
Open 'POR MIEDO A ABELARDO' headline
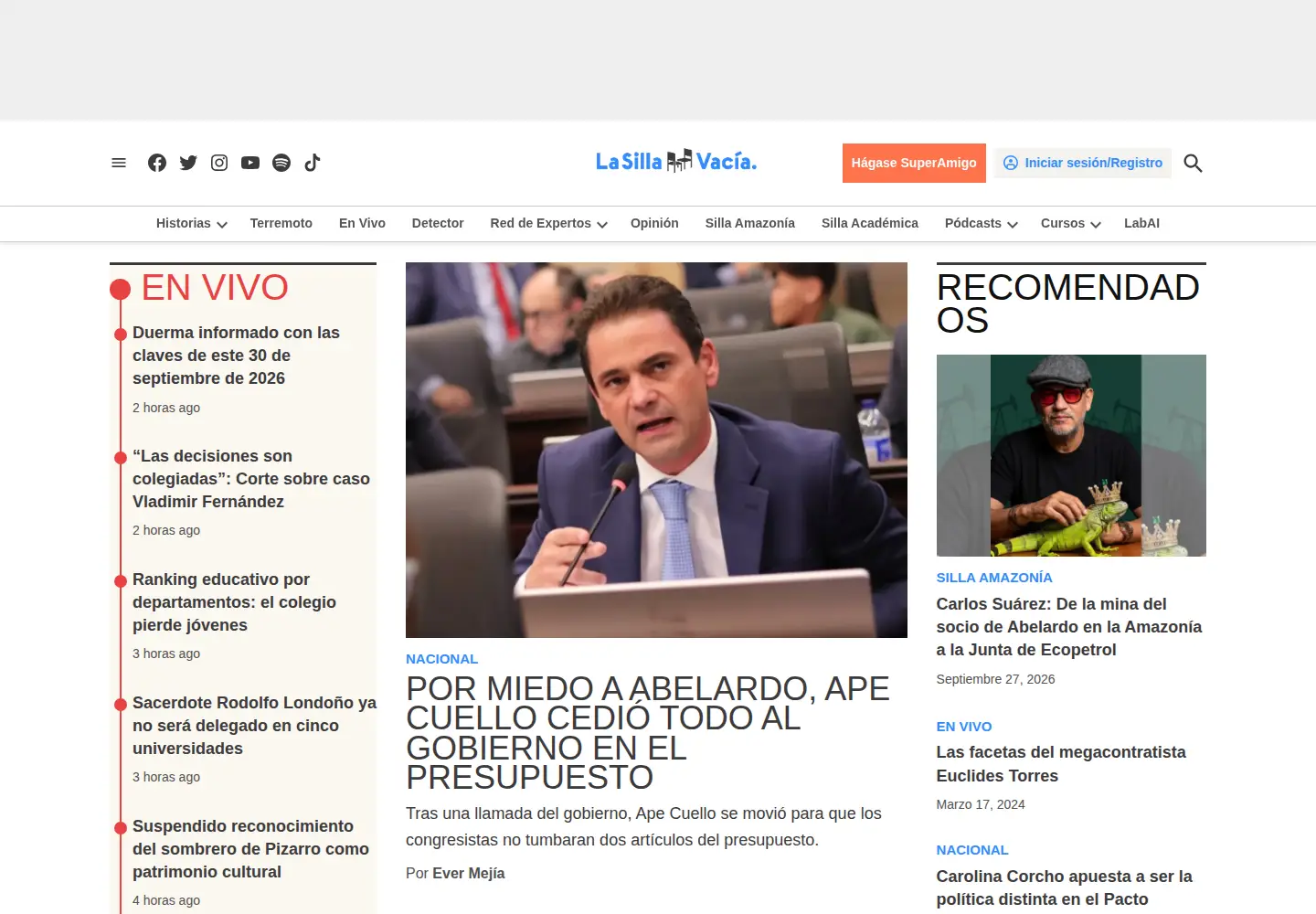pyautogui.click(x=647, y=733)
